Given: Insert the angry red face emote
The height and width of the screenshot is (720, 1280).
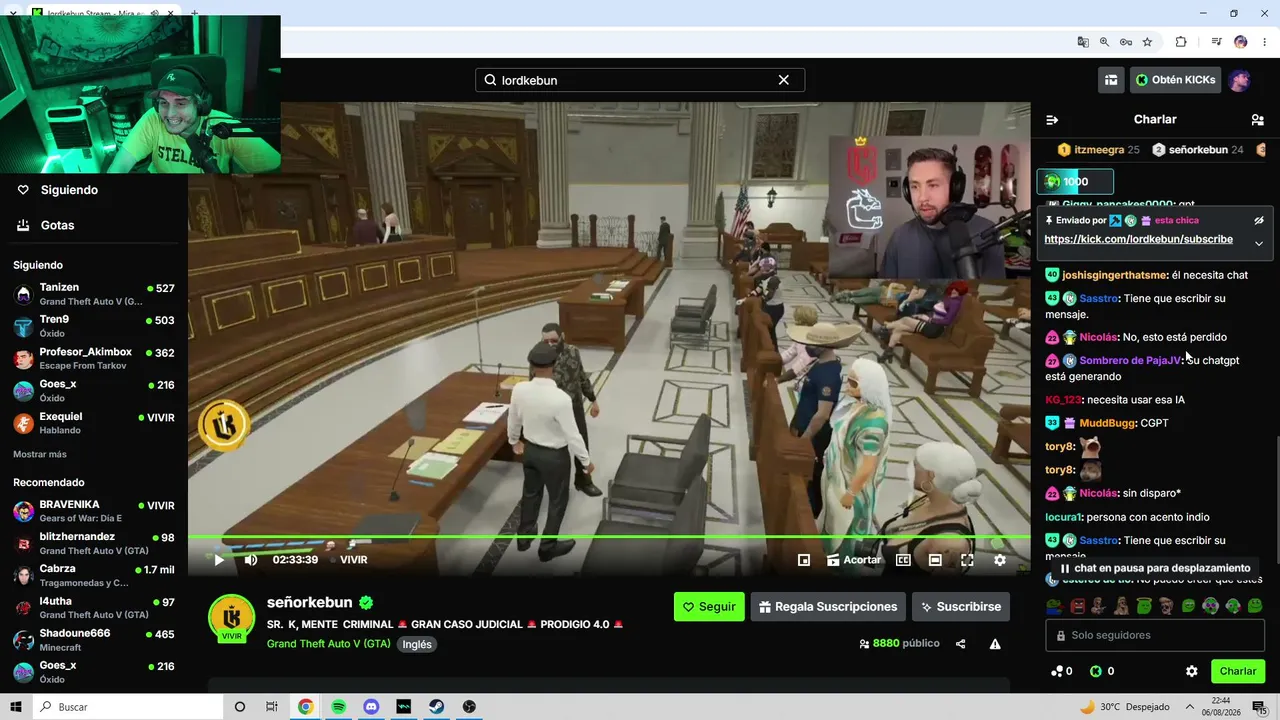Looking at the screenshot, I should (1078, 606).
